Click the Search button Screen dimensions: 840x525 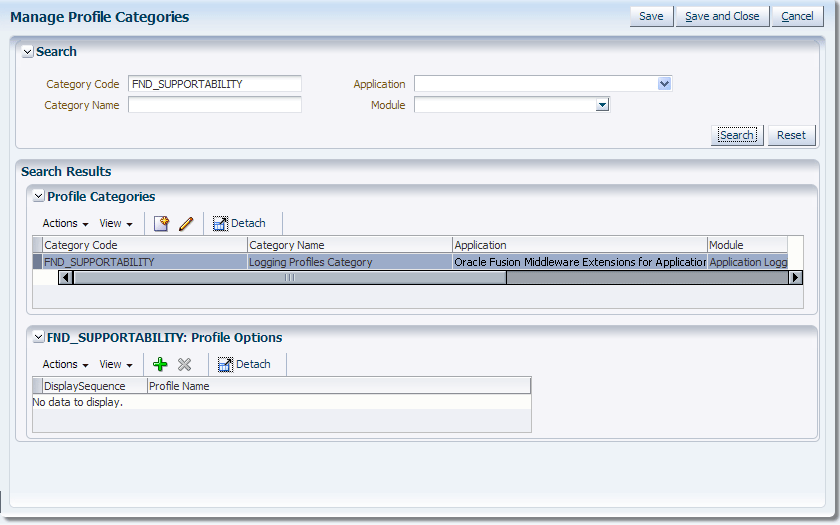tap(737, 135)
